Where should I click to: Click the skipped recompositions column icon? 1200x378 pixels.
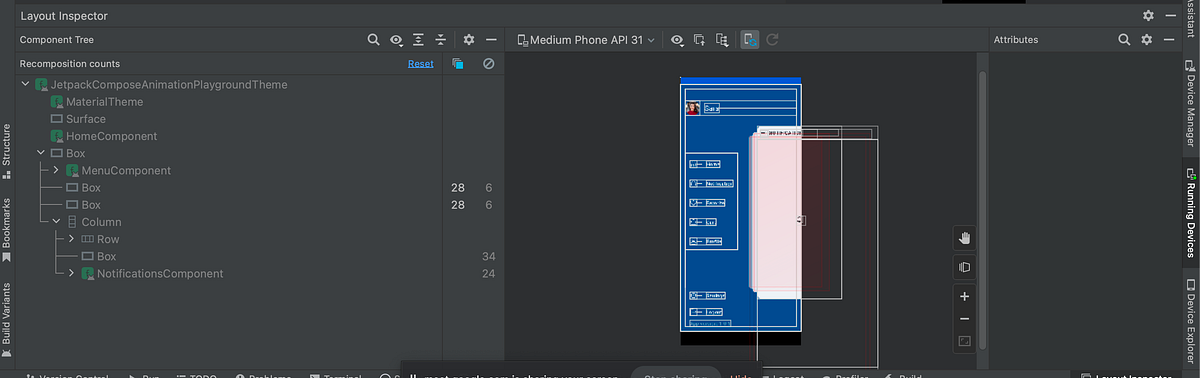click(x=488, y=64)
